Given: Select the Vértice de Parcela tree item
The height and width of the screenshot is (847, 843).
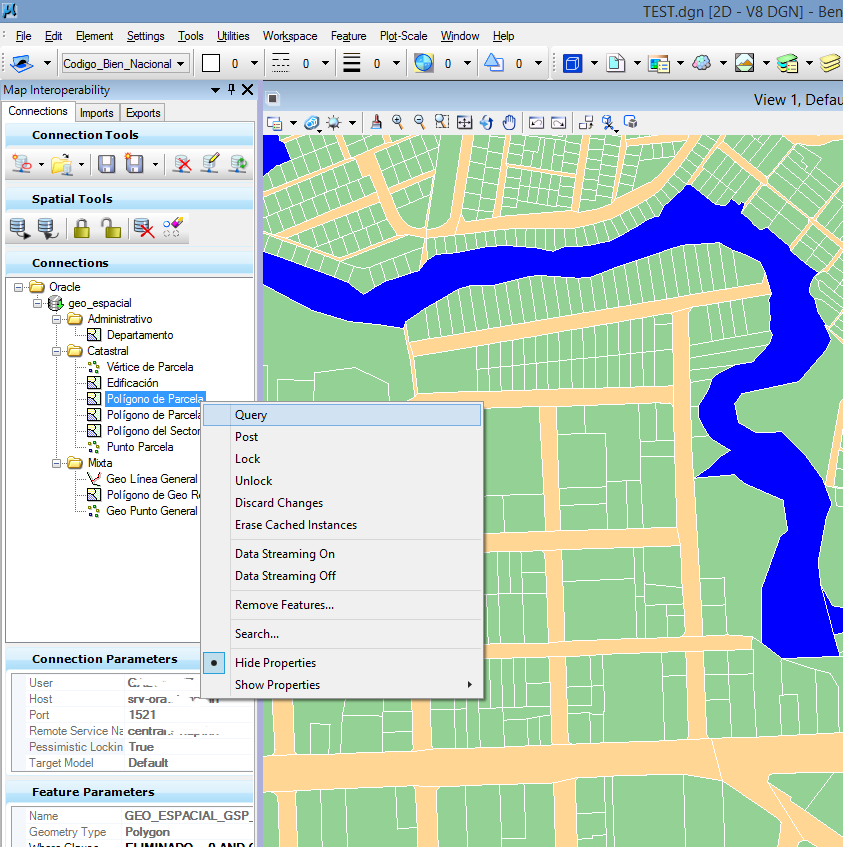Looking at the screenshot, I should point(150,367).
